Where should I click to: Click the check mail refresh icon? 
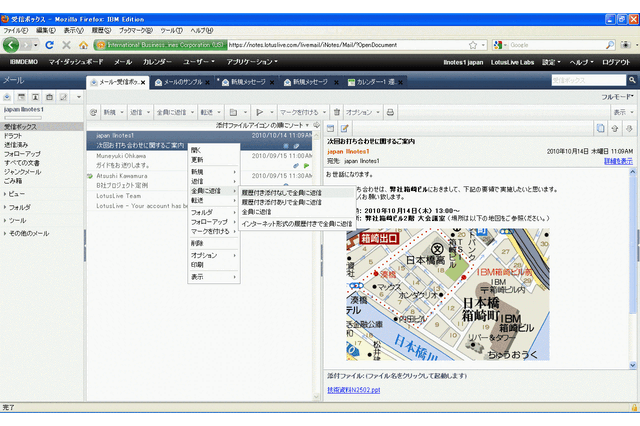pyautogui.click(x=93, y=112)
